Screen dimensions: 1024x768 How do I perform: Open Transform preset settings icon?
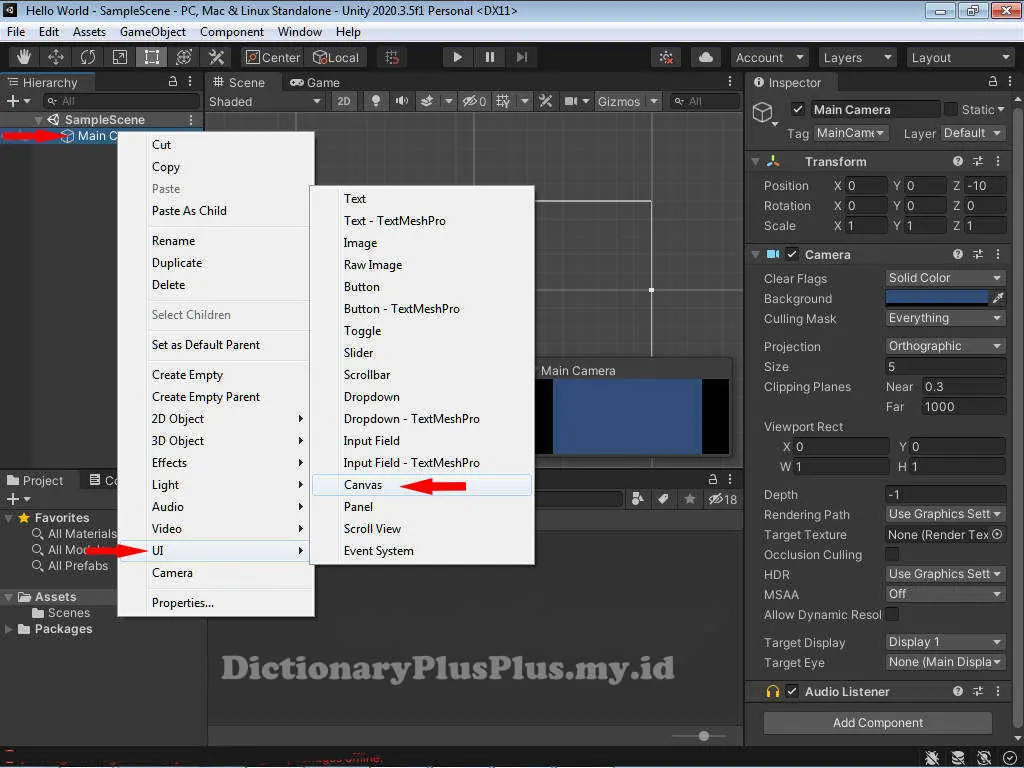click(x=978, y=161)
